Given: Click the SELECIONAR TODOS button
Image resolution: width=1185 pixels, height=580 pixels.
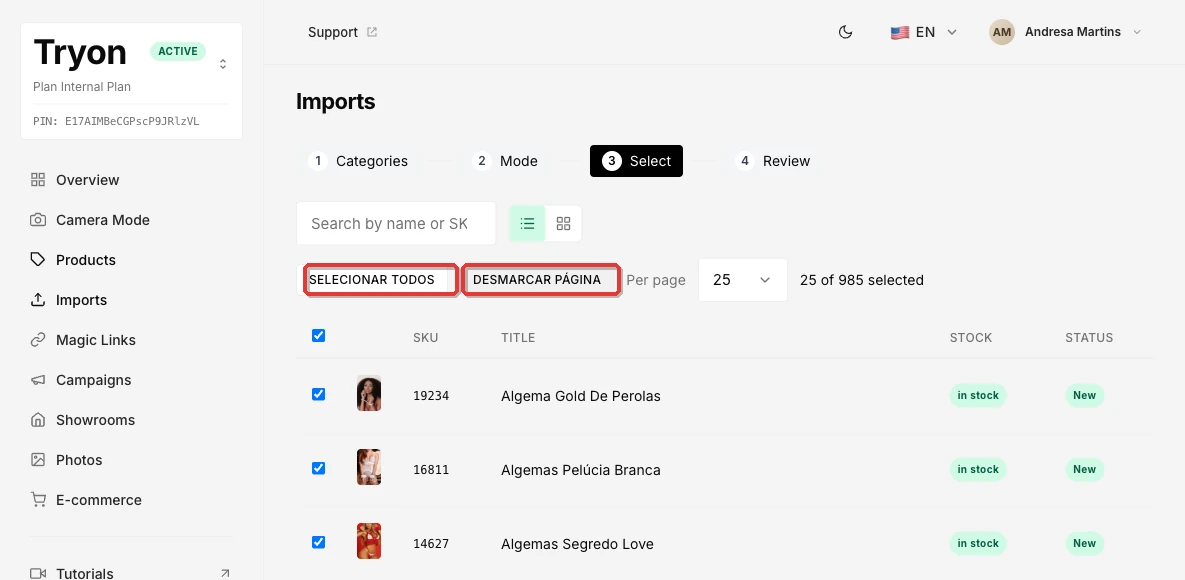Looking at the screenshot, I should (x=382, y=280).
